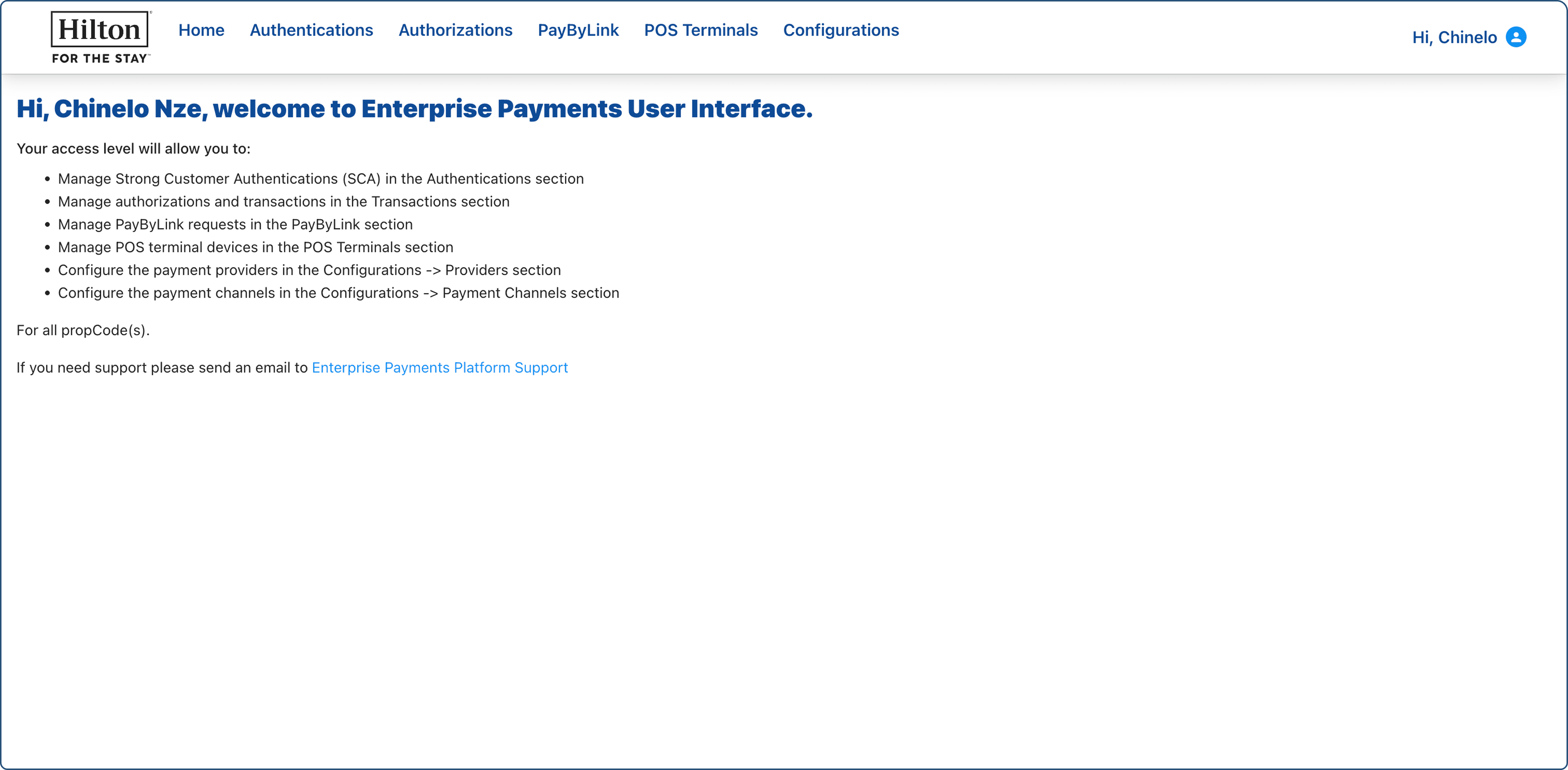This screenshot has width=1568, height=770.
Task: Click 'Your access level will allow' text
Action: pos(133,149)
